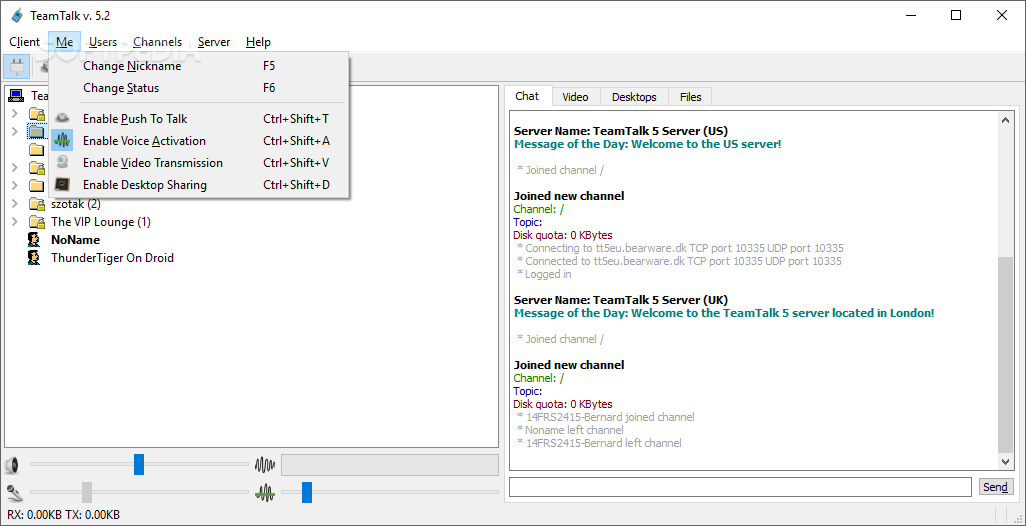
Task: Select the szotak (2) channel
Action: pos(76,204)
